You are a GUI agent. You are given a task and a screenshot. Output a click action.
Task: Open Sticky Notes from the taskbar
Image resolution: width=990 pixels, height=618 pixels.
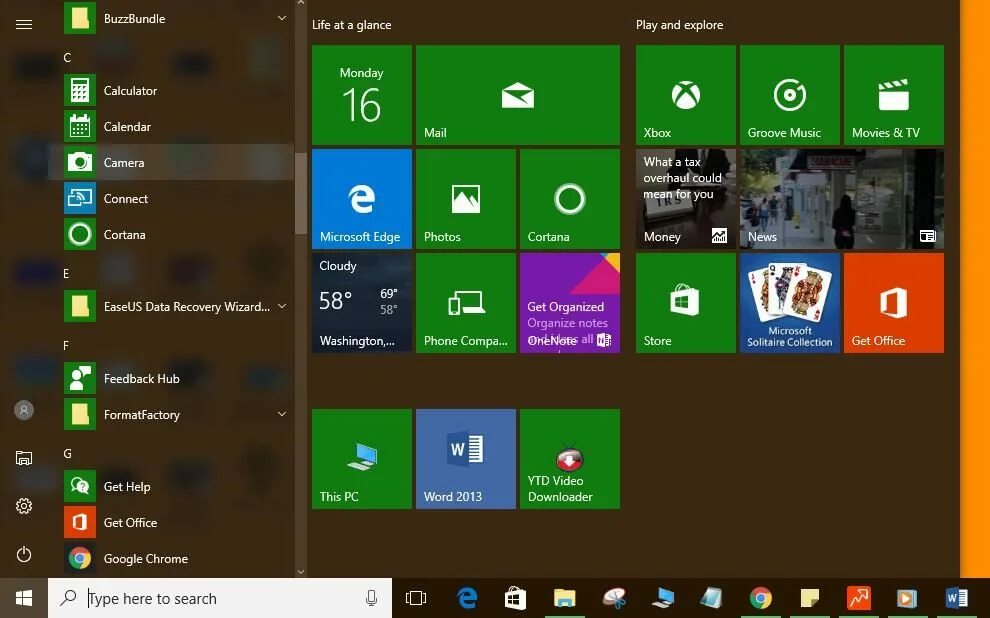tap(809, 598)
